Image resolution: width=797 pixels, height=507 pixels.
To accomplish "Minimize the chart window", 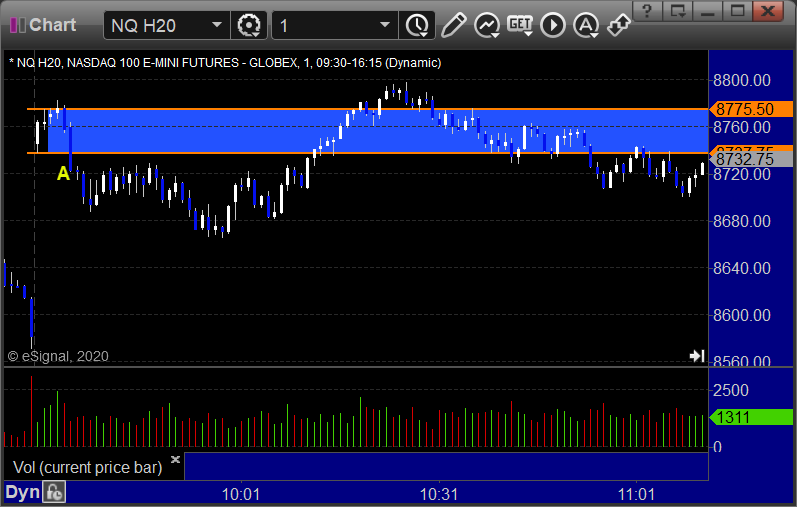I will pos(708,11).
